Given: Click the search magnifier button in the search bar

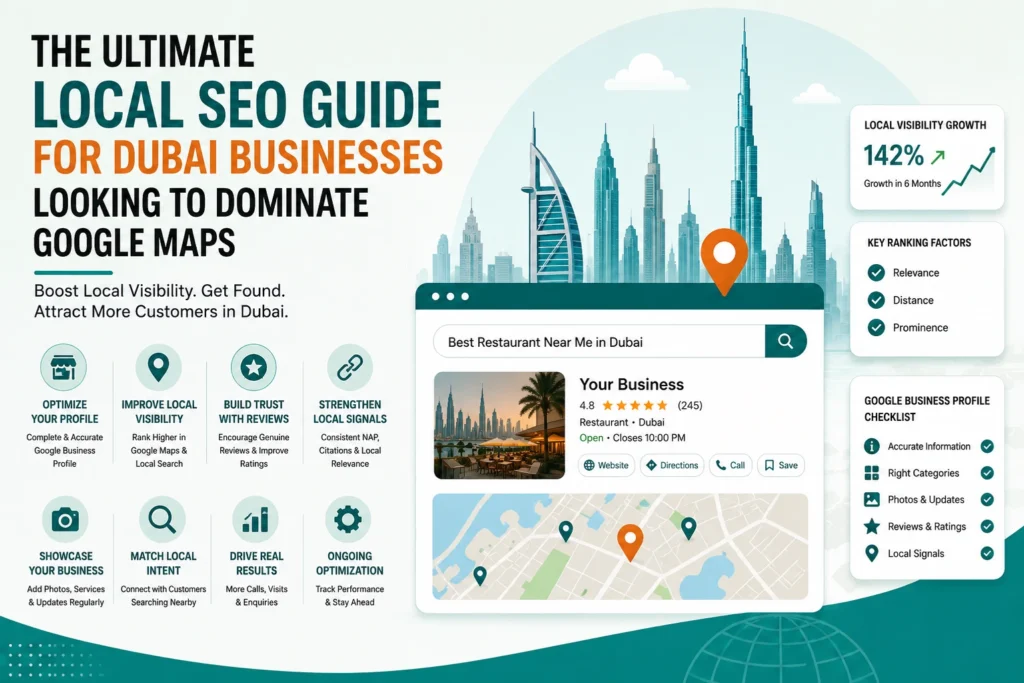Looking at the screenshot, I should (786, 341).
